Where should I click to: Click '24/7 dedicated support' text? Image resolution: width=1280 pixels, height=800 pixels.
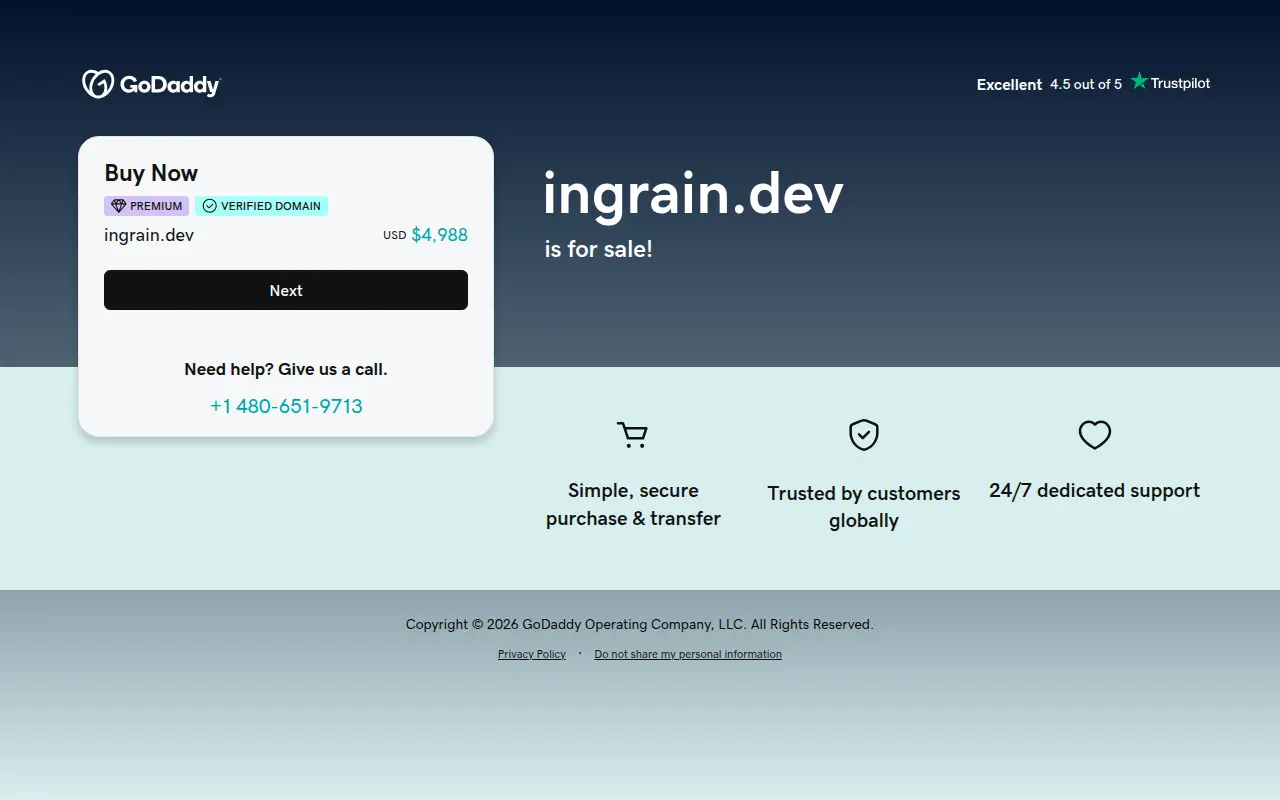pyautogui.click(x=1095, y=490)
